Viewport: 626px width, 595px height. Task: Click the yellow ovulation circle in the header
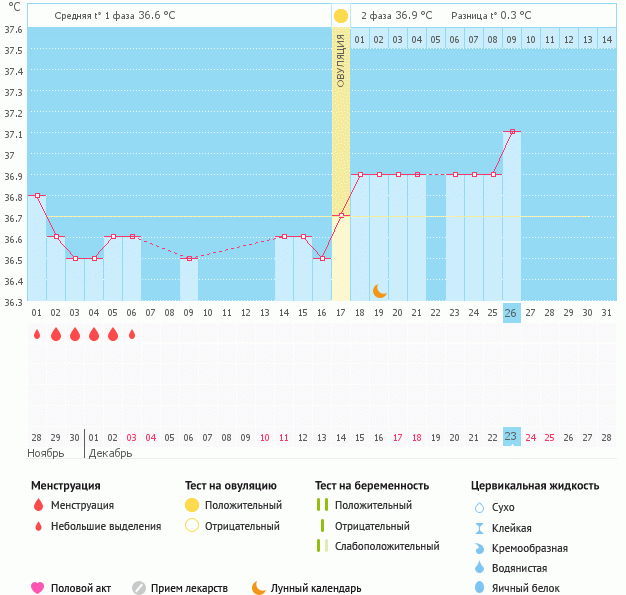341,16
